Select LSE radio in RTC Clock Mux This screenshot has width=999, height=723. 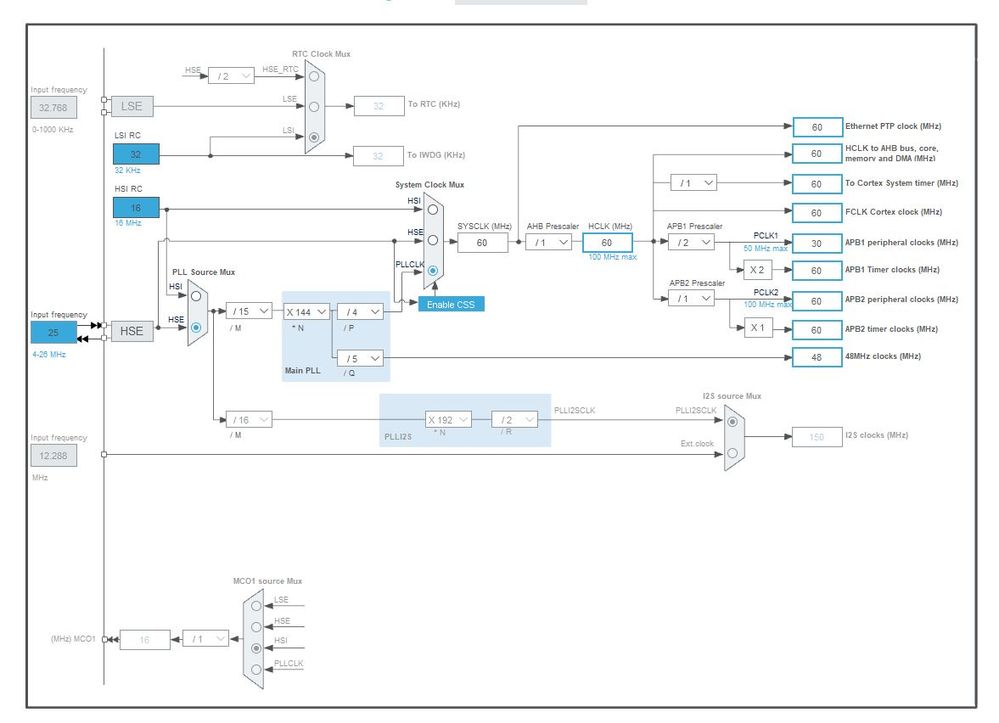point(314,107)
